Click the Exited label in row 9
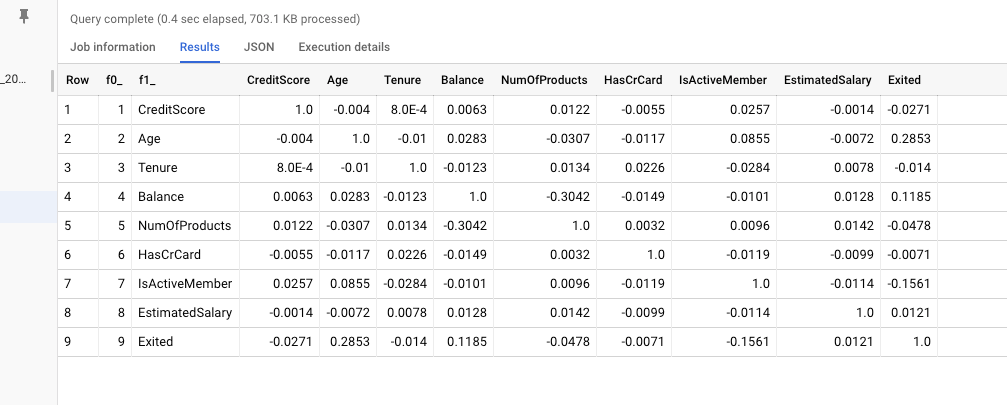 pos(155,341)
